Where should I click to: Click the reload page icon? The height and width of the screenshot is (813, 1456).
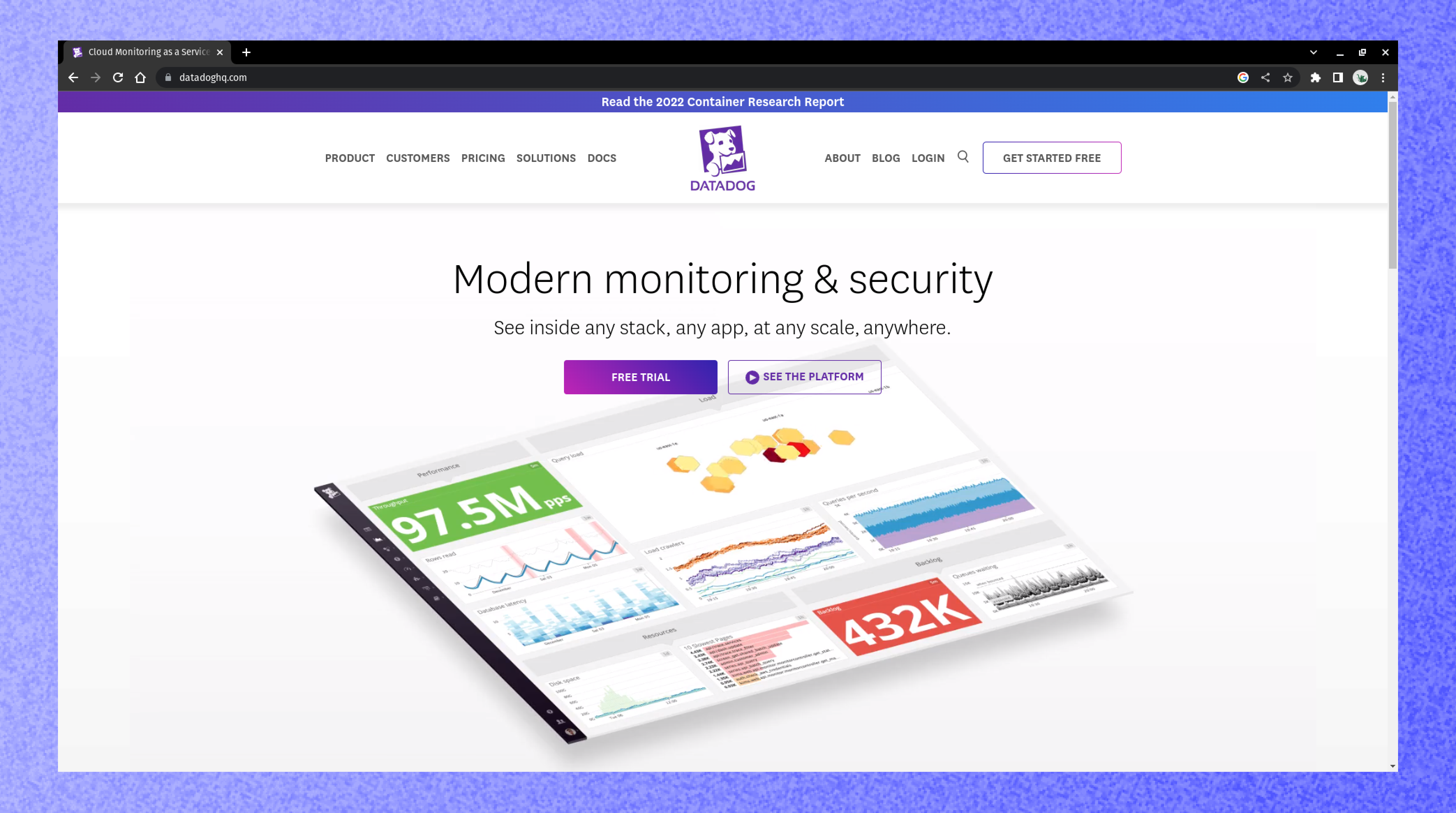coord(118,77)
